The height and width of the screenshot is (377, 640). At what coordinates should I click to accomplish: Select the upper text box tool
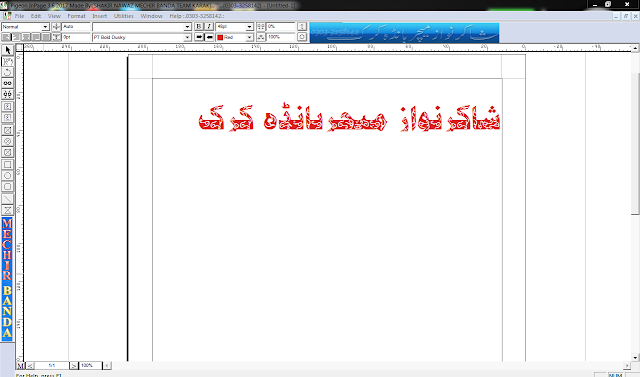pos(7,106)
